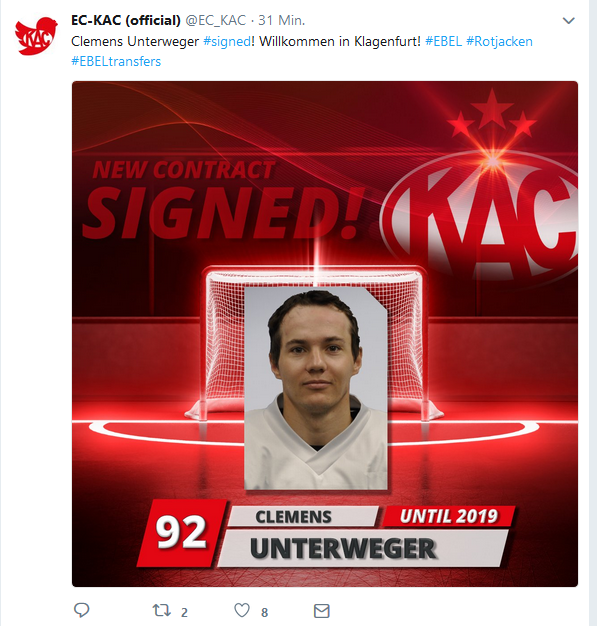Click the Clemens Unterweger player portrait

tap(316, 388)
